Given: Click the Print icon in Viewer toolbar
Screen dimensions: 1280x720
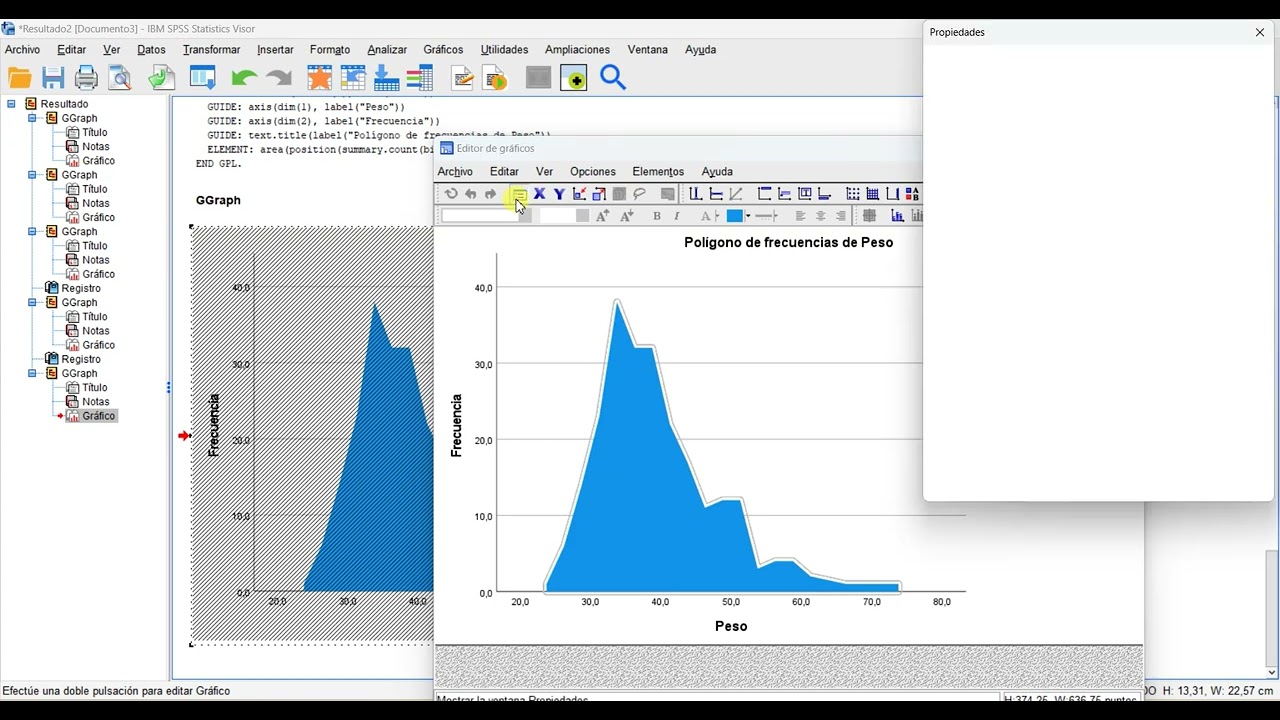Looking at the screenshot, I should pyautogui.click(x=87, y=78).
